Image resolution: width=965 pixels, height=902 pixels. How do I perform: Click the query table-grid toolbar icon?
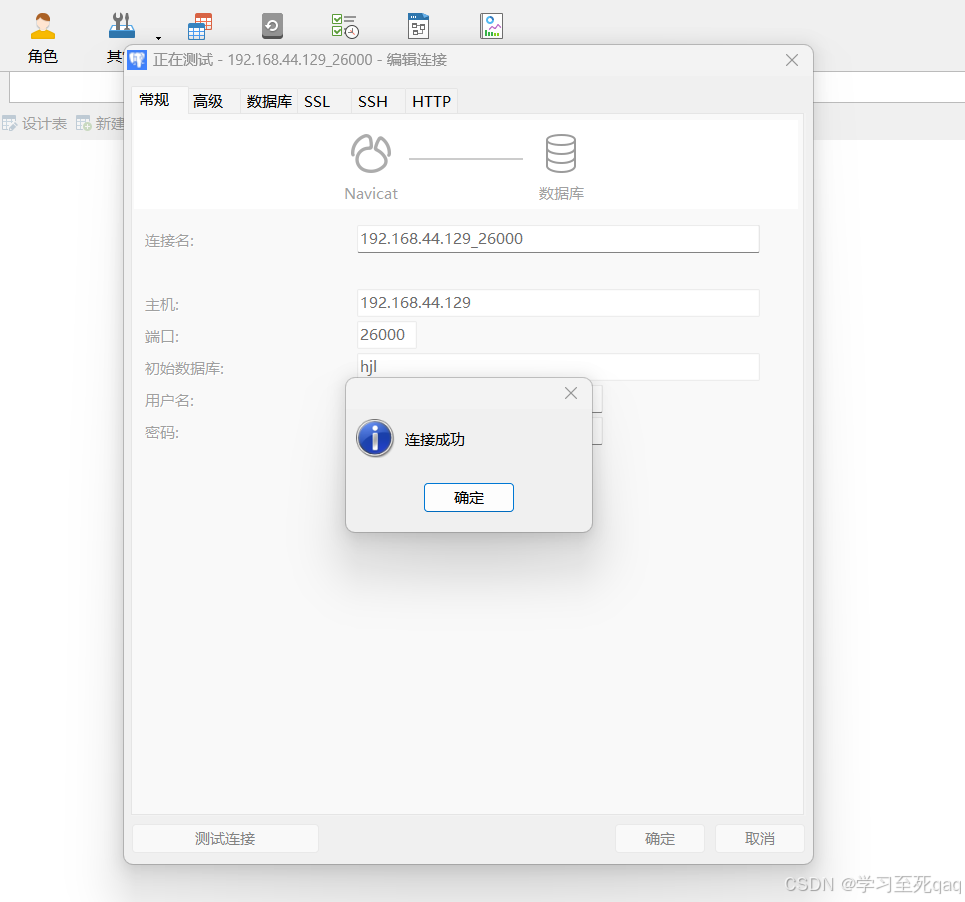pyautogui.click(x=200, y=27)
